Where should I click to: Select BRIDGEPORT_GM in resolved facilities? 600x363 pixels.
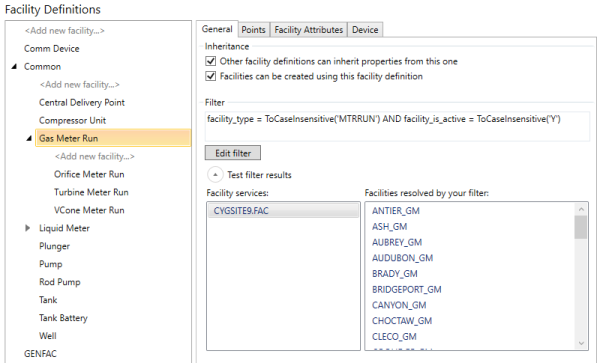(407, 289)
